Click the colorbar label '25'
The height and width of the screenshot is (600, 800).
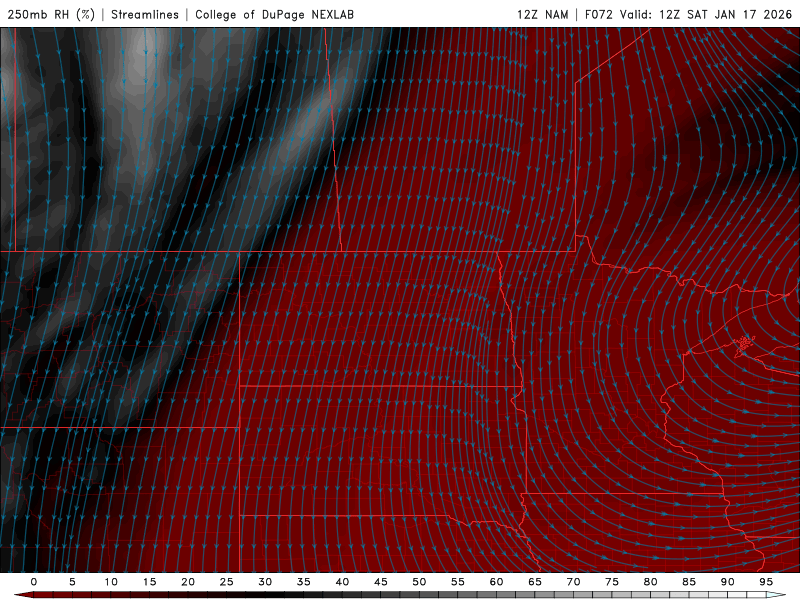click(226, 582)
